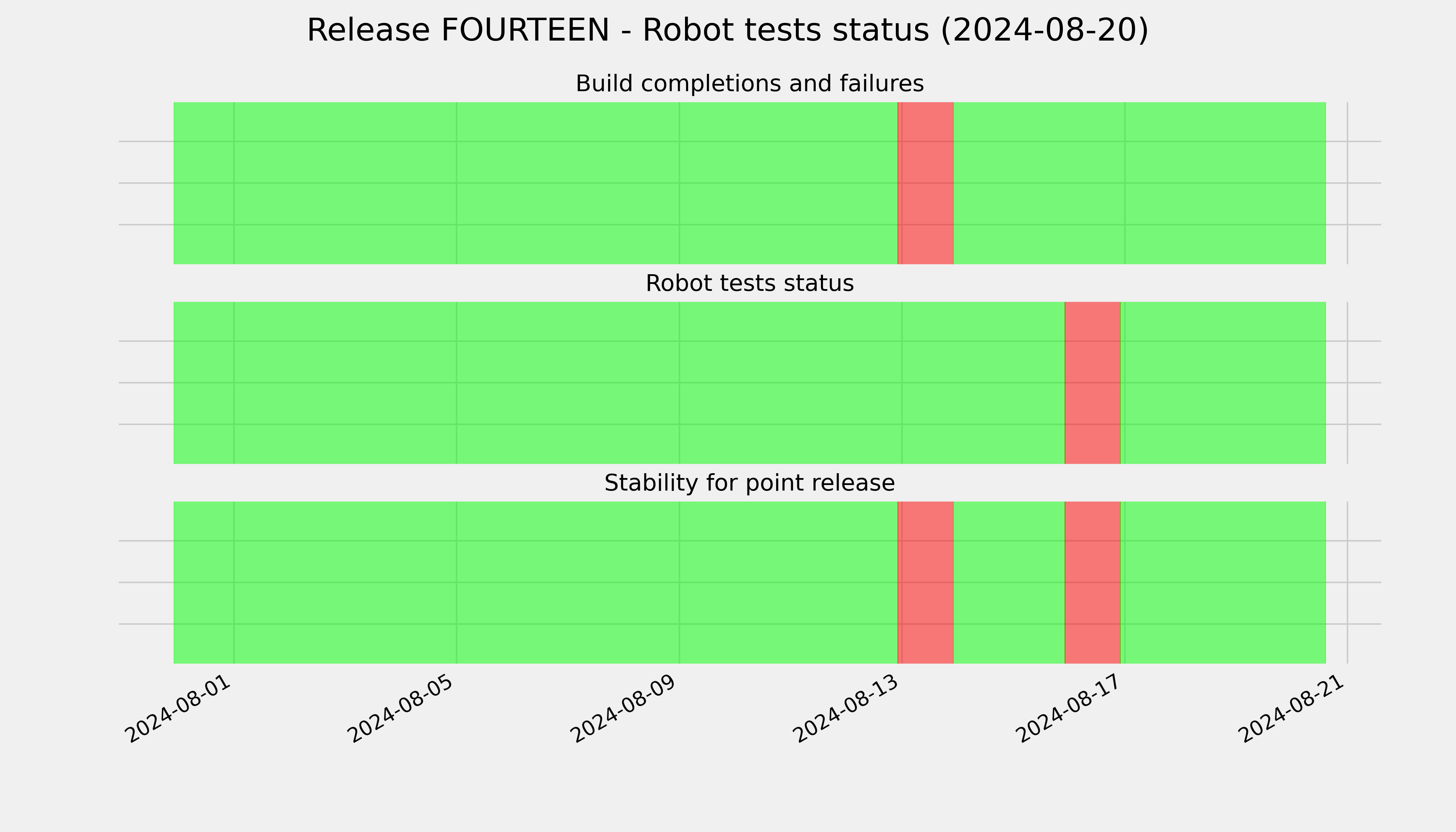This screenshot has width=1456, height=832.
Task: Click green area after red band in Build chart
Action: (x=1139, y=183)
